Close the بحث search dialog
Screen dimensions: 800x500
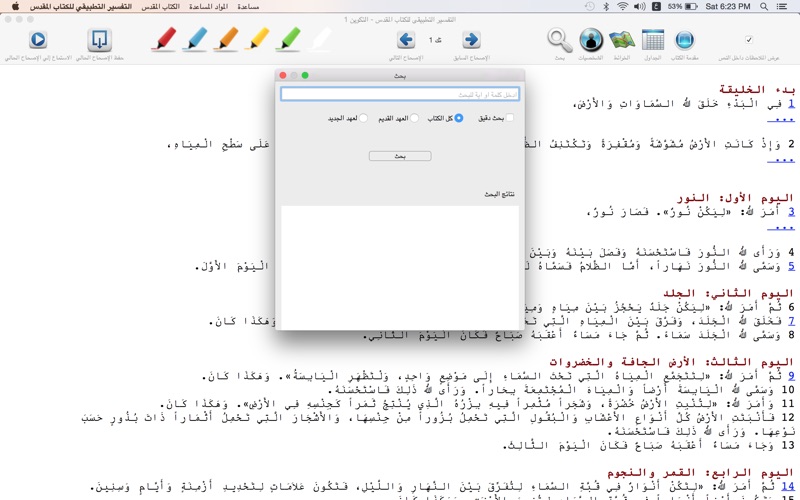[283, 76]
